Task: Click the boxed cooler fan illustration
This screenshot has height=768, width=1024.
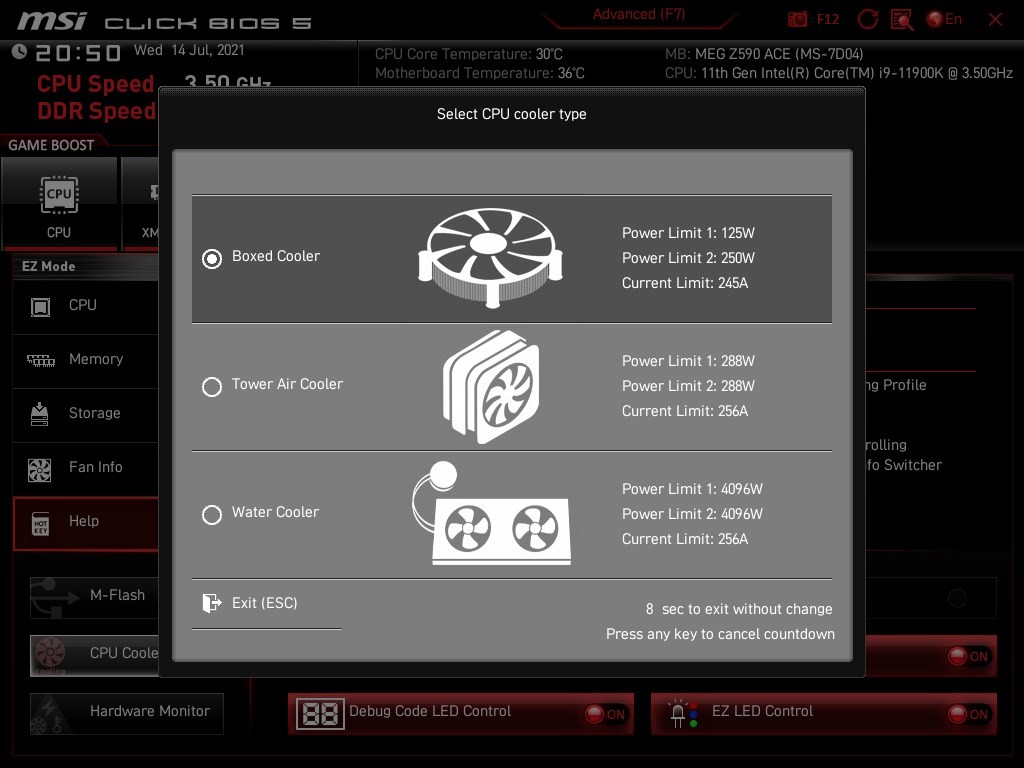Action: pyautogui.click(x=490, y=257)
